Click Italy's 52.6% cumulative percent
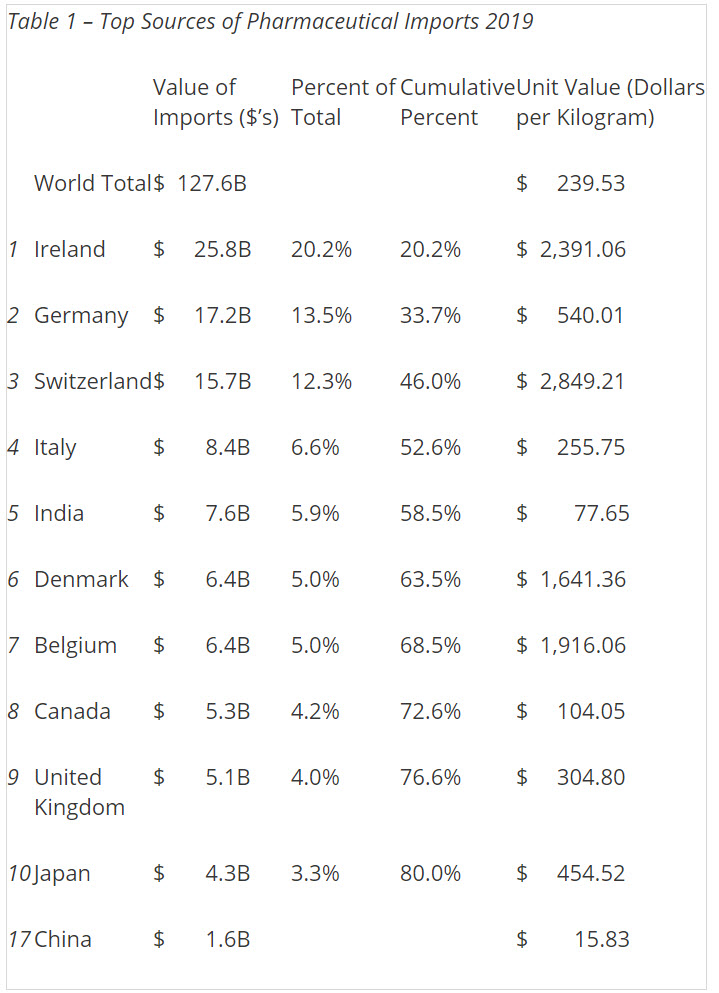The image size is (719, 993). pos(430,448)
